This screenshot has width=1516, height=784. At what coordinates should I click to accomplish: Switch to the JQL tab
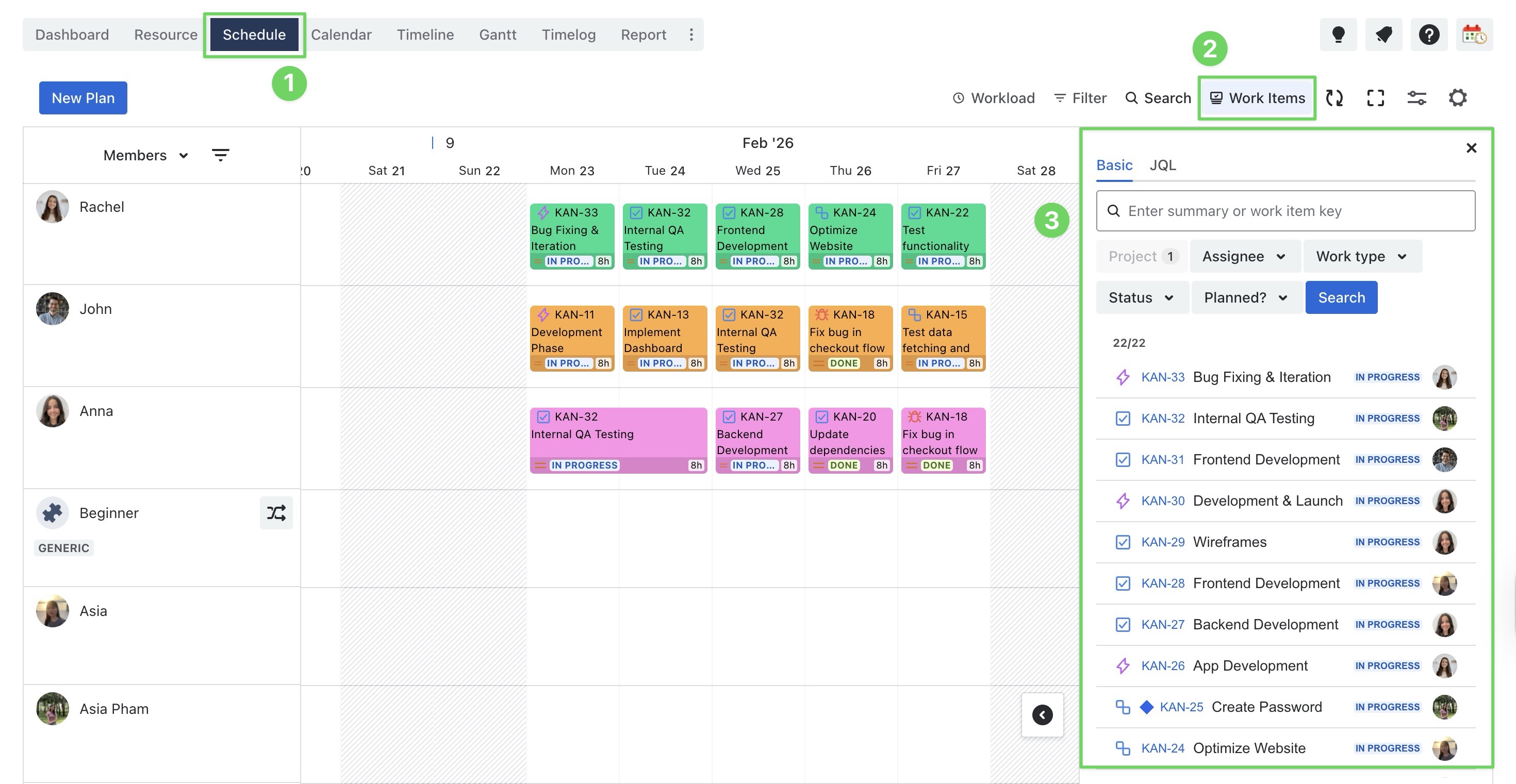[x=1162, y=165]
